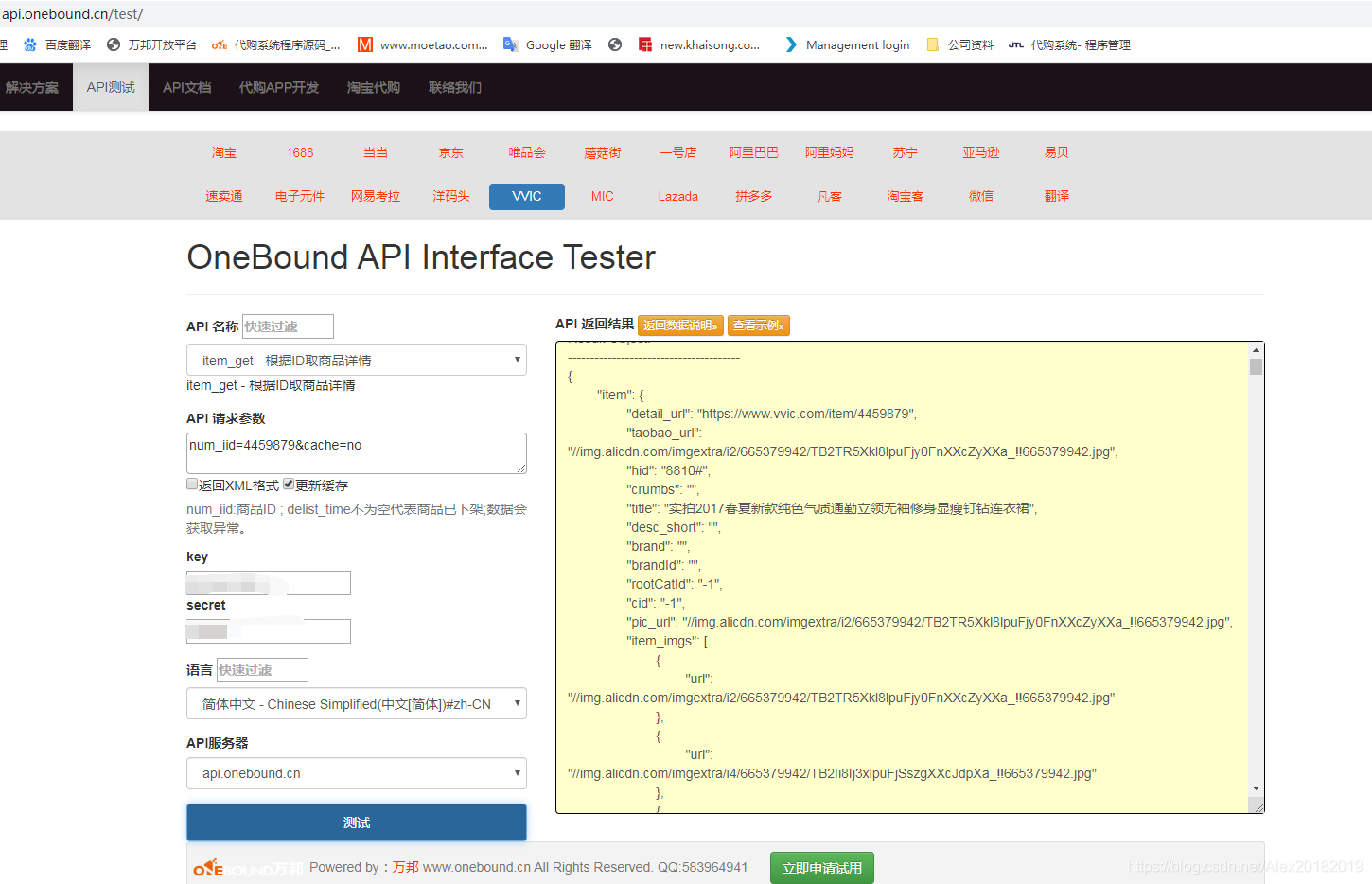Choose the 当当 platform
This screenshot has width=1372, height=884.
pyautogui.click(x=376, y=152)
